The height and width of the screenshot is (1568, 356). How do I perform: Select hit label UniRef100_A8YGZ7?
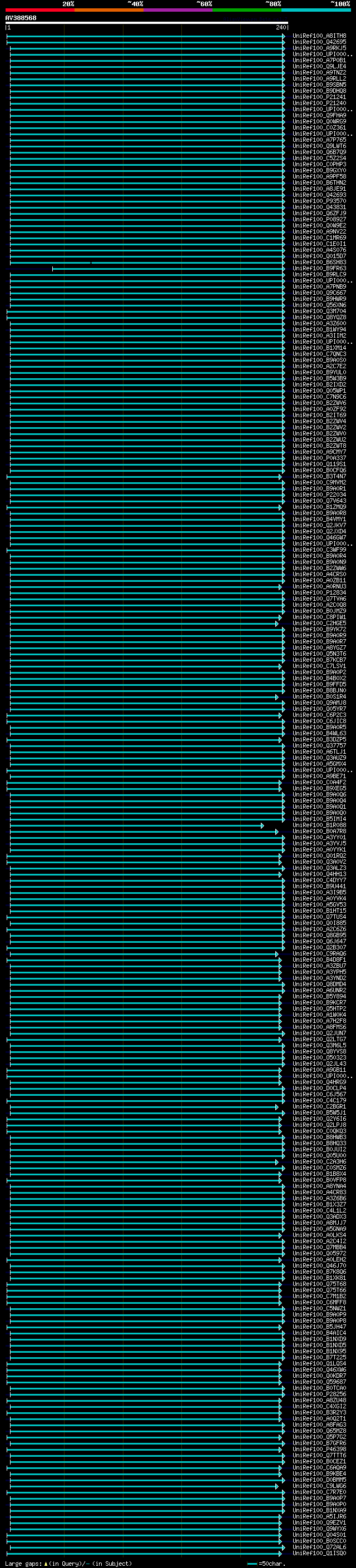point(319,647)
